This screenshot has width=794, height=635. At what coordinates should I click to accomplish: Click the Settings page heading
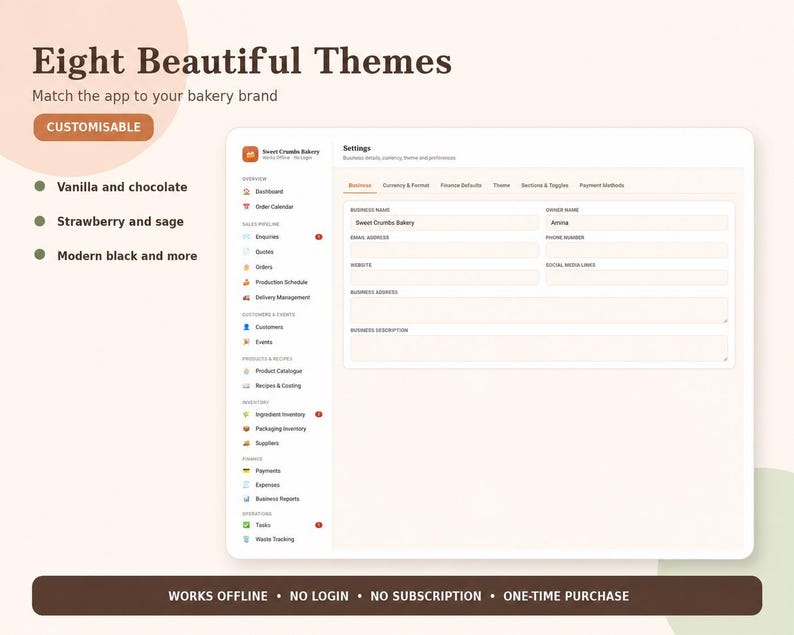356,148
